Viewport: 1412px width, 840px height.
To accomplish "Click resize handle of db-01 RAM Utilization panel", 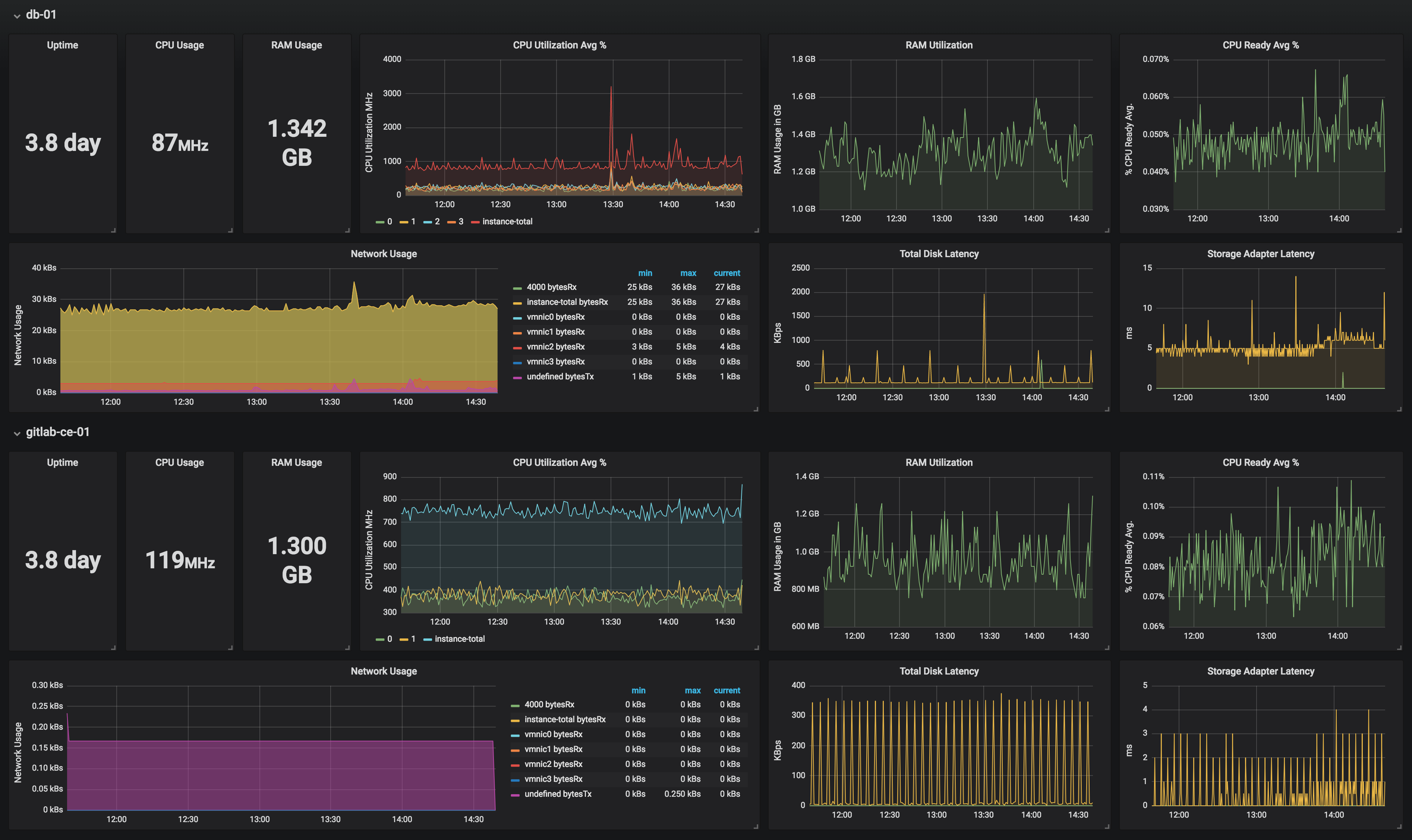I will click(x=1107, y=230).
